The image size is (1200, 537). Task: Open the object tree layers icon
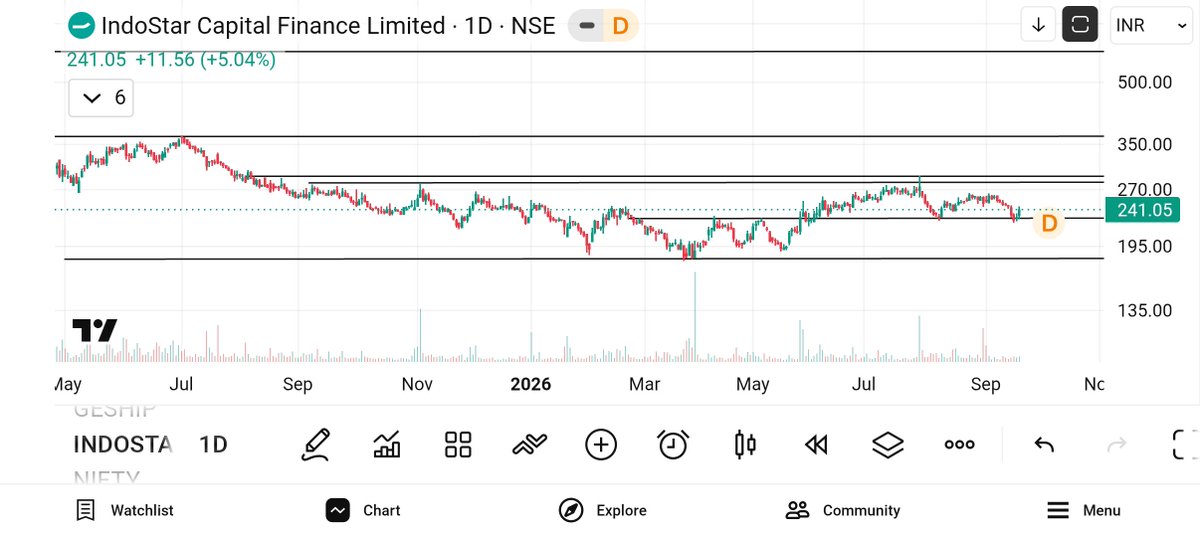click(x=888, y=445)
